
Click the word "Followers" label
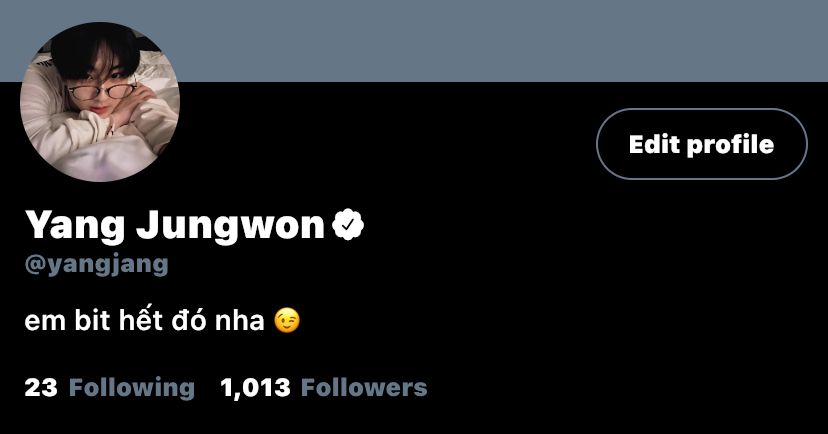click(x=364, y=388)
